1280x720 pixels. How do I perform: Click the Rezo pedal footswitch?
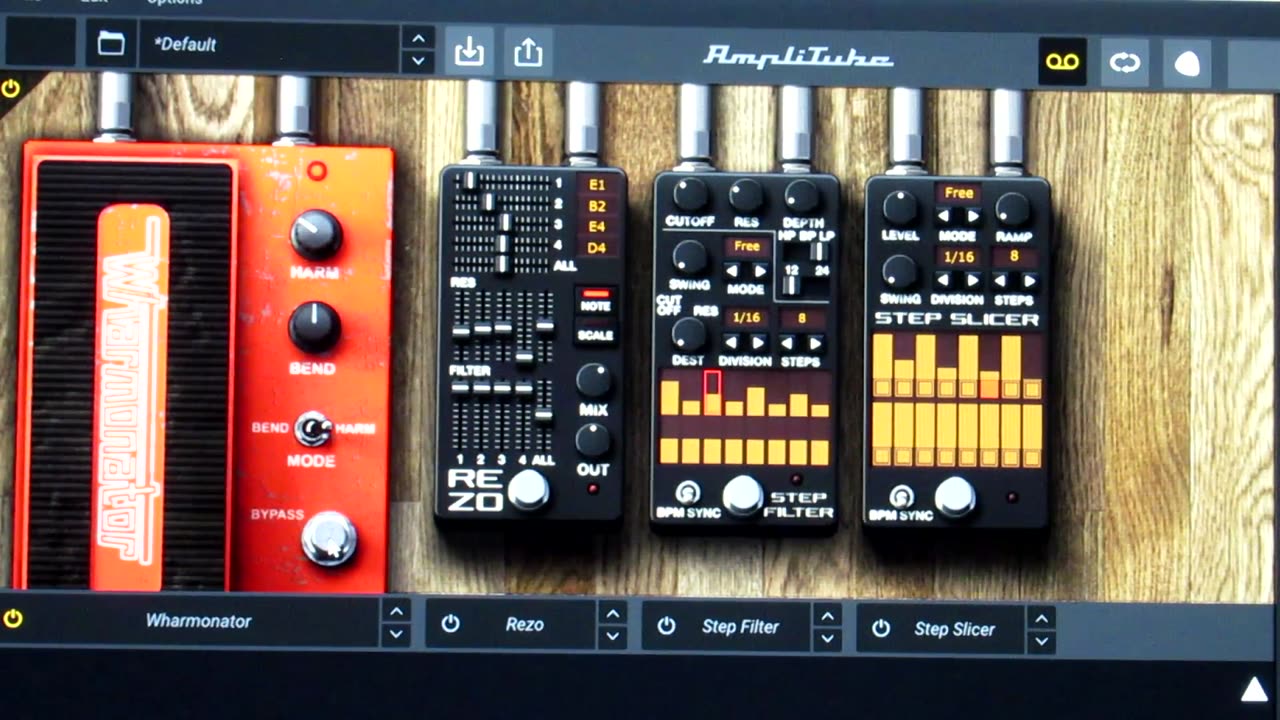coord(527,490)
